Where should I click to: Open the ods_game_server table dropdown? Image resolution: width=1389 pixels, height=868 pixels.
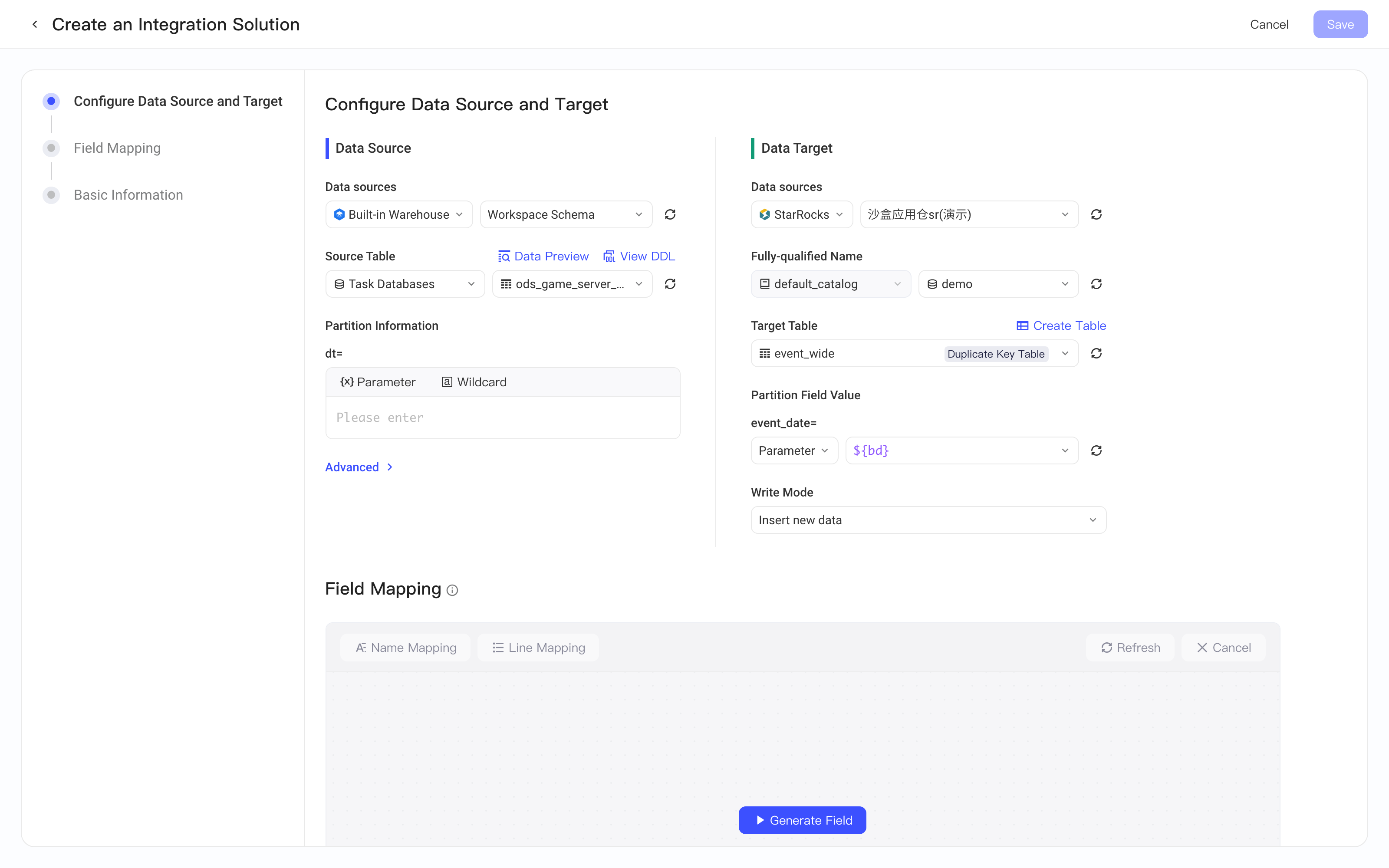tap(572, 283)
